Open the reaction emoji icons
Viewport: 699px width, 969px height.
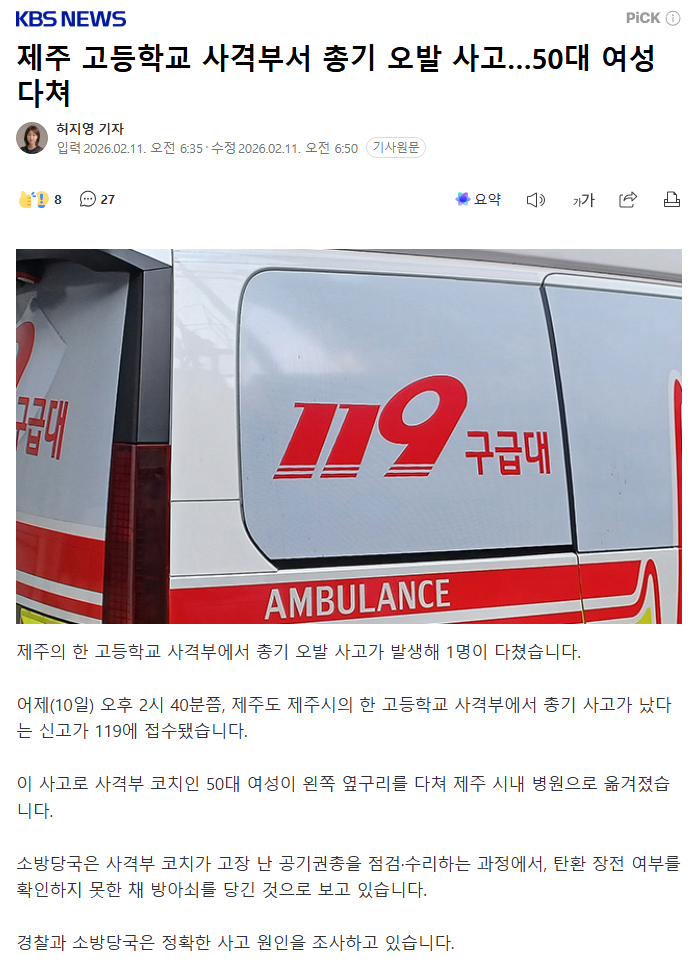point(33,200)
